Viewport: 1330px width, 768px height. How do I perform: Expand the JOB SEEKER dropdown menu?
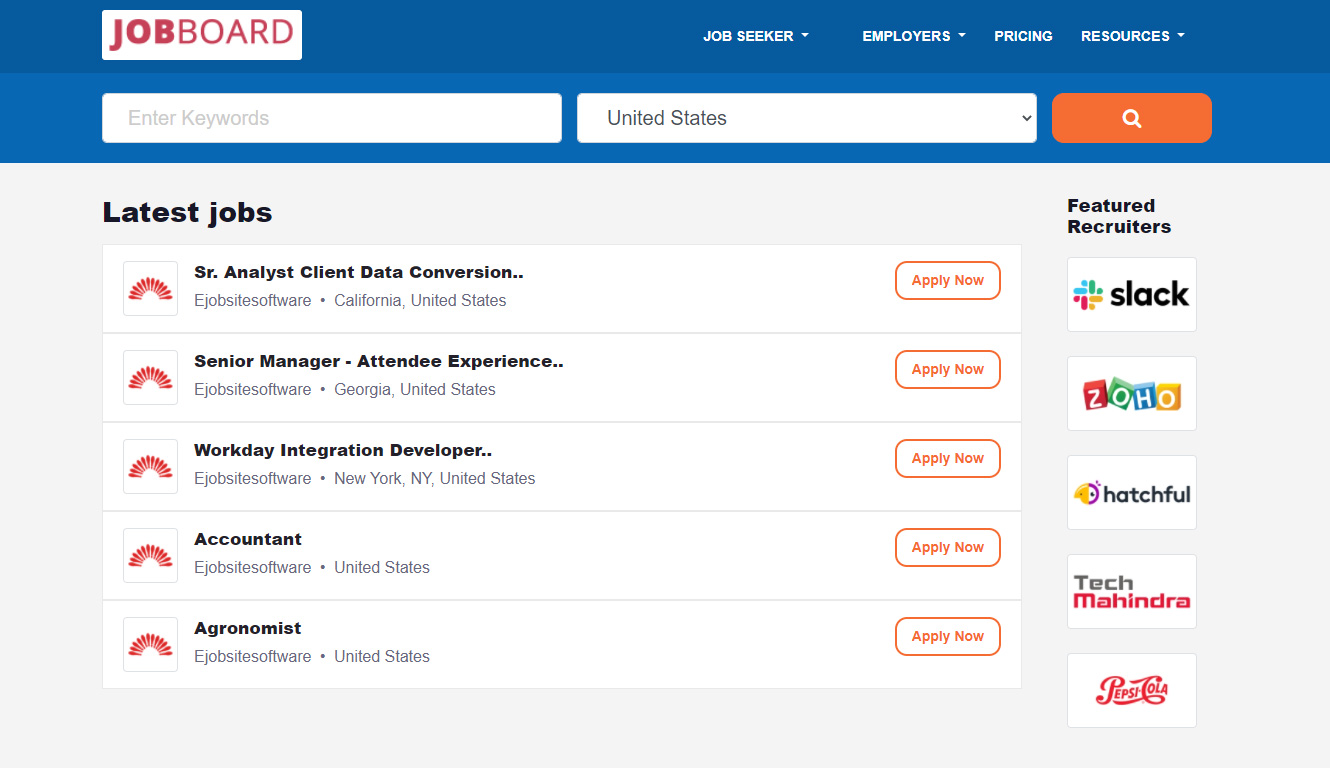tap(756, 36)
